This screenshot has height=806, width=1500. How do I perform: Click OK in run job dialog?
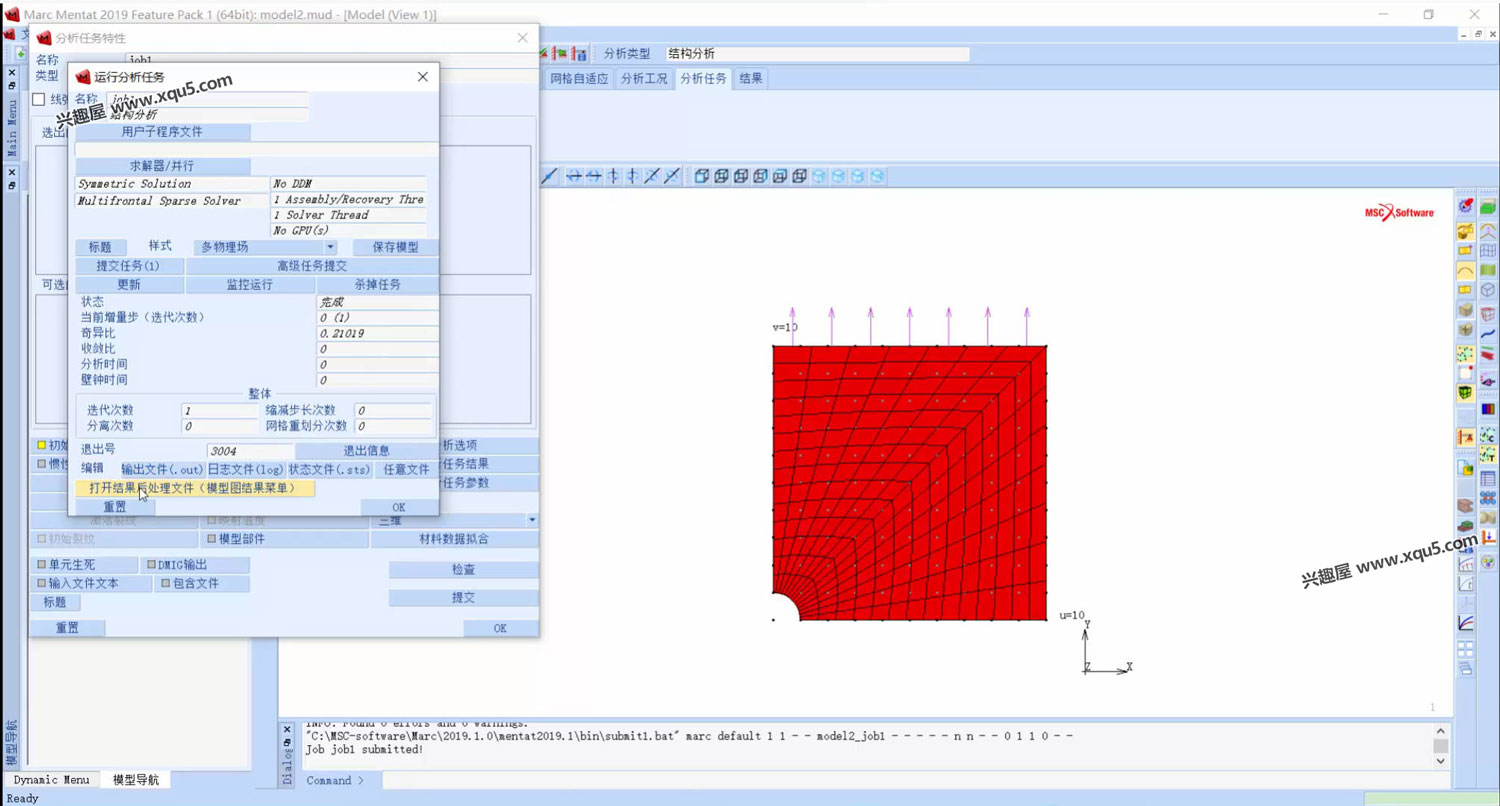click(x=399, y=507)
